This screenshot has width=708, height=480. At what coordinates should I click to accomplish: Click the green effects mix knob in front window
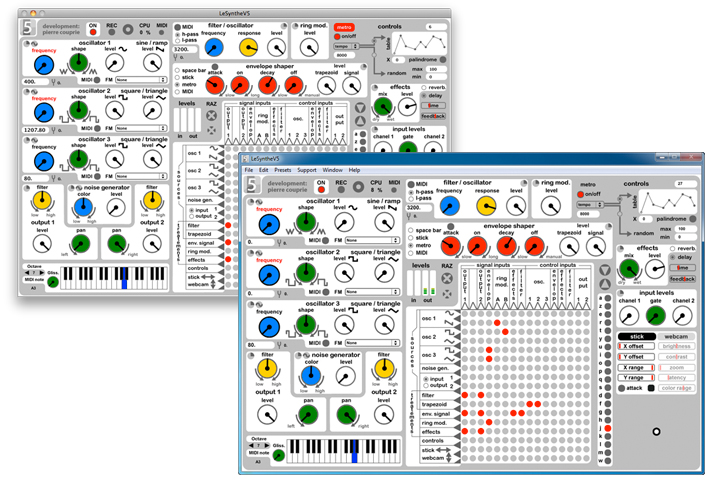pyautogui.click(x=629, y=269)
